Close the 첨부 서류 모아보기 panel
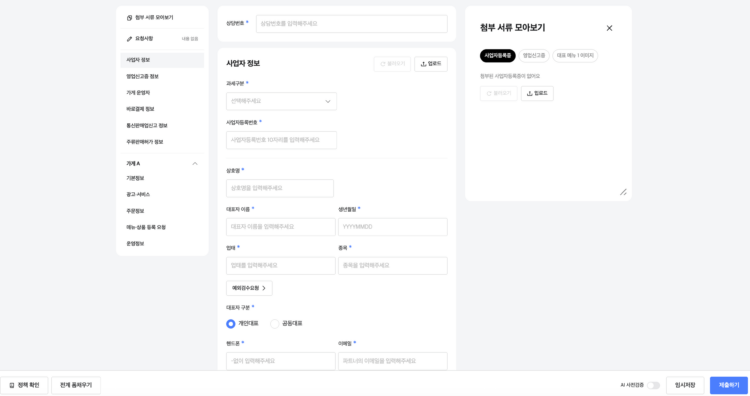The image size is (750, 396). point(609,28)
